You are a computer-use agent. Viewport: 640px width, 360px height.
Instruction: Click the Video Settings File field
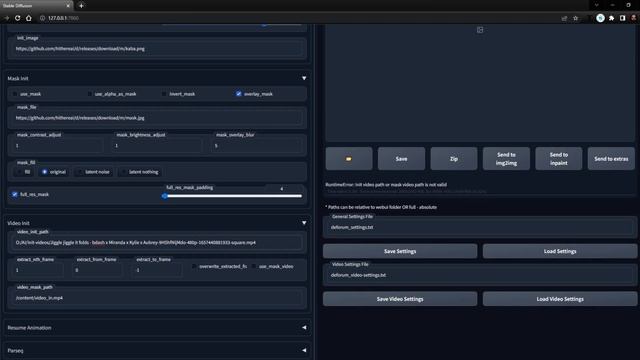coord(480,275)
